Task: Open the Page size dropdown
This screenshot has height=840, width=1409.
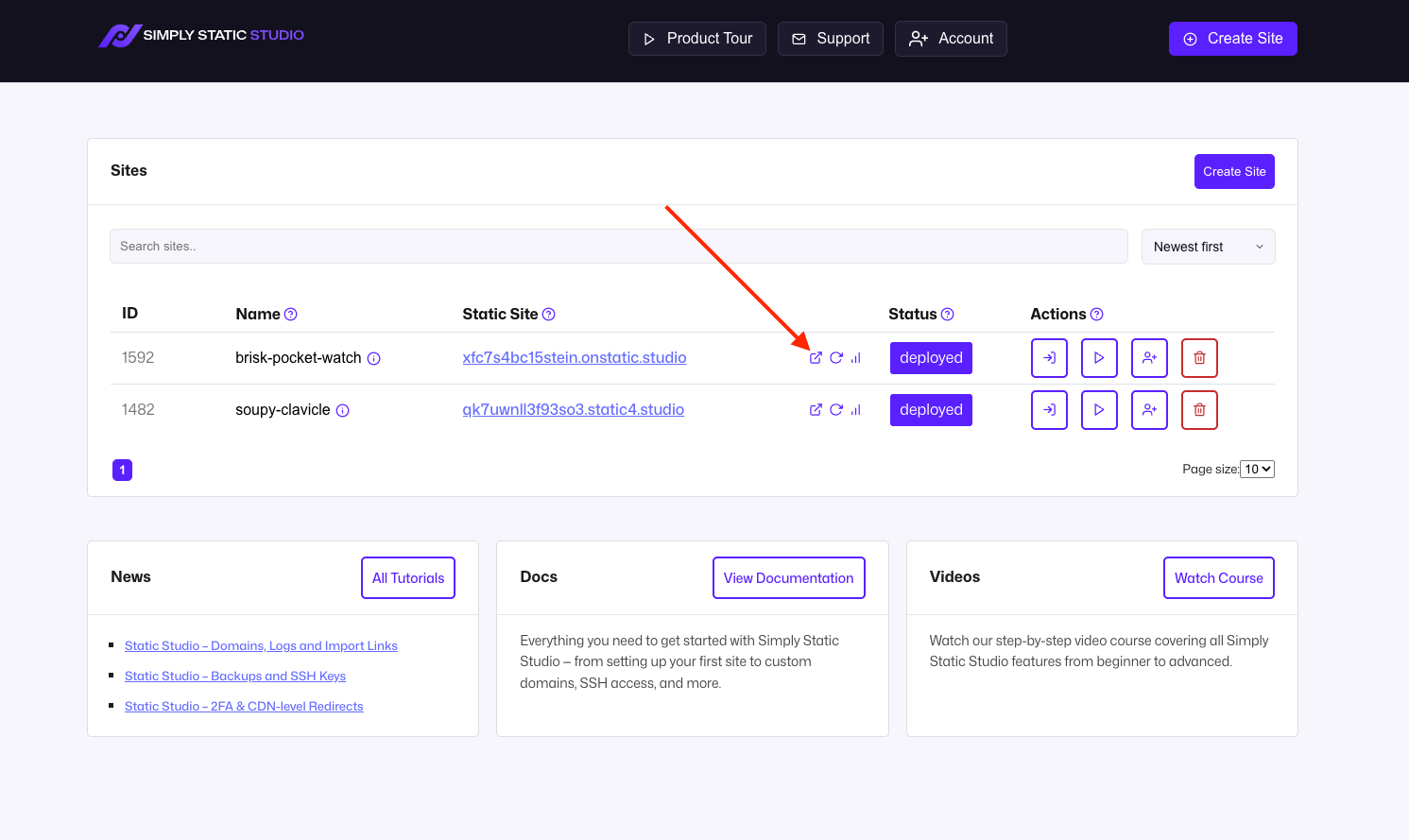Action: [1257, 470]
